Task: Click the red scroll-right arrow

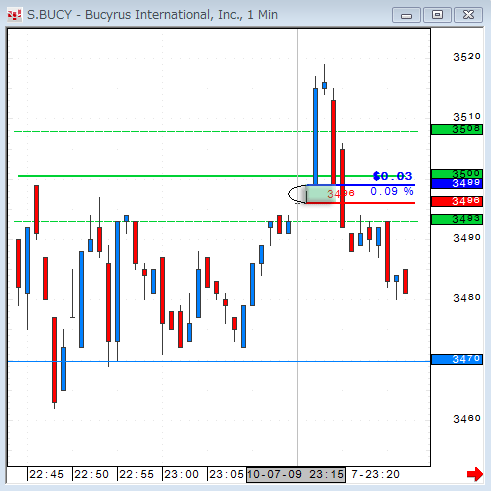Action: [475, 474]
